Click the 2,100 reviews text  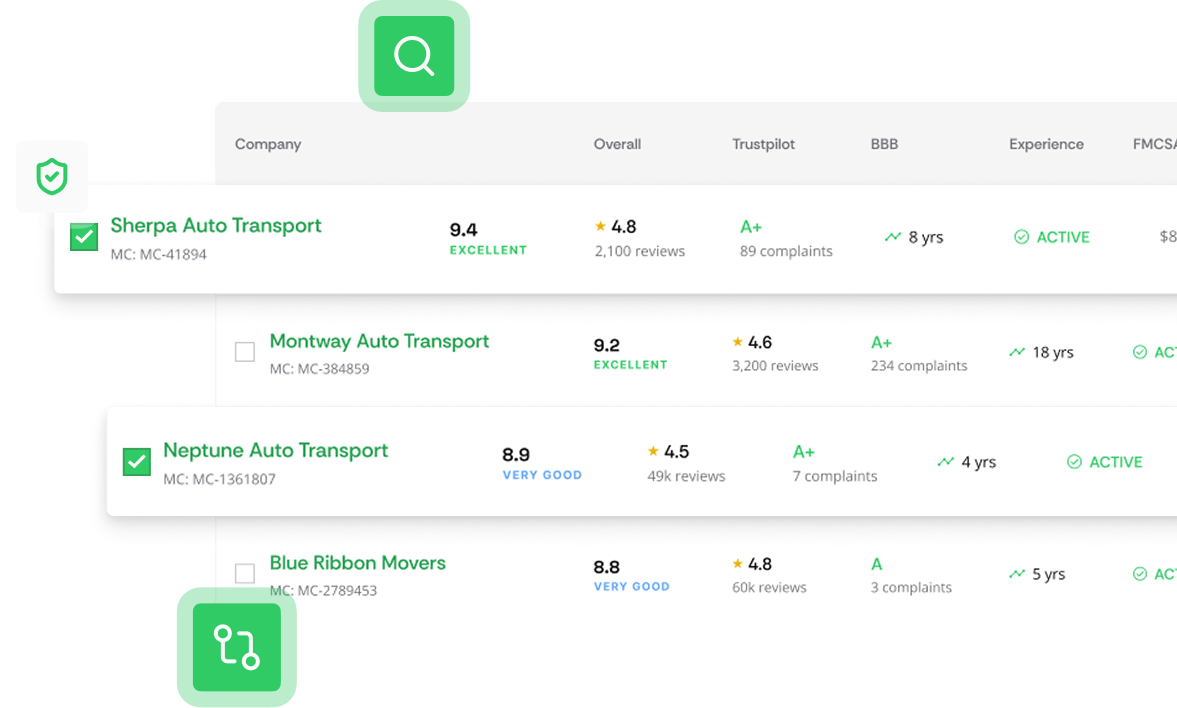640,252
